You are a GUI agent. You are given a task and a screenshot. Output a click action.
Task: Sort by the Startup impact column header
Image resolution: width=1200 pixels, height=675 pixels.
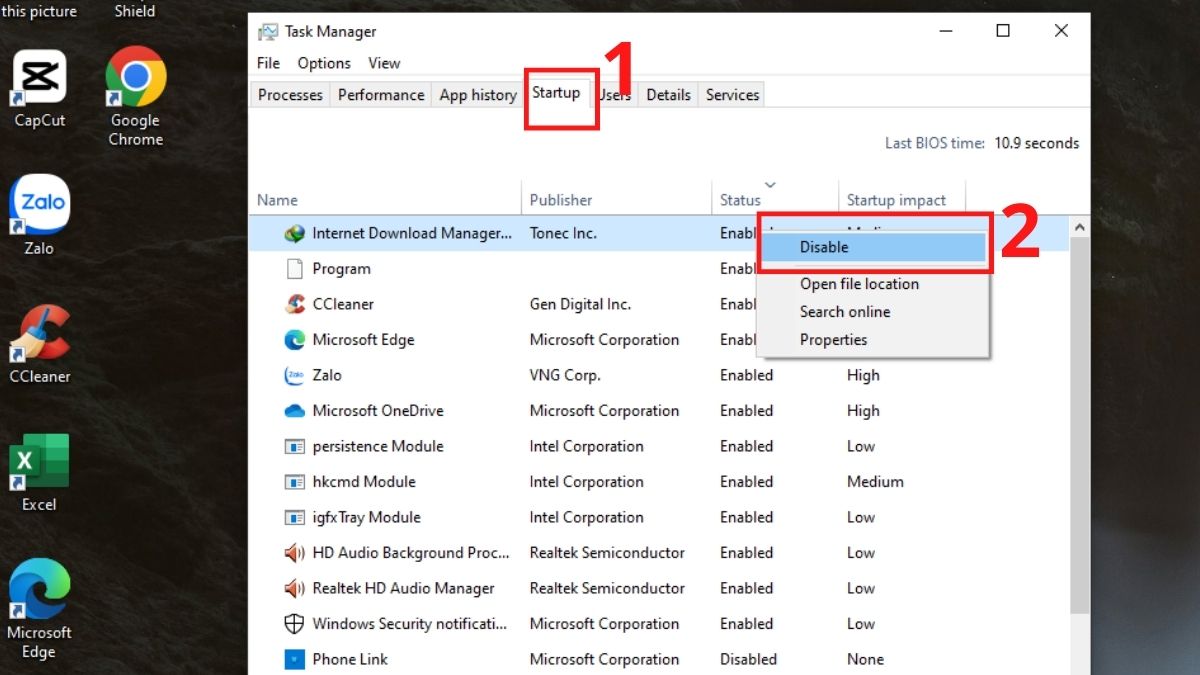pyautogui.click(x=901, y=200)
